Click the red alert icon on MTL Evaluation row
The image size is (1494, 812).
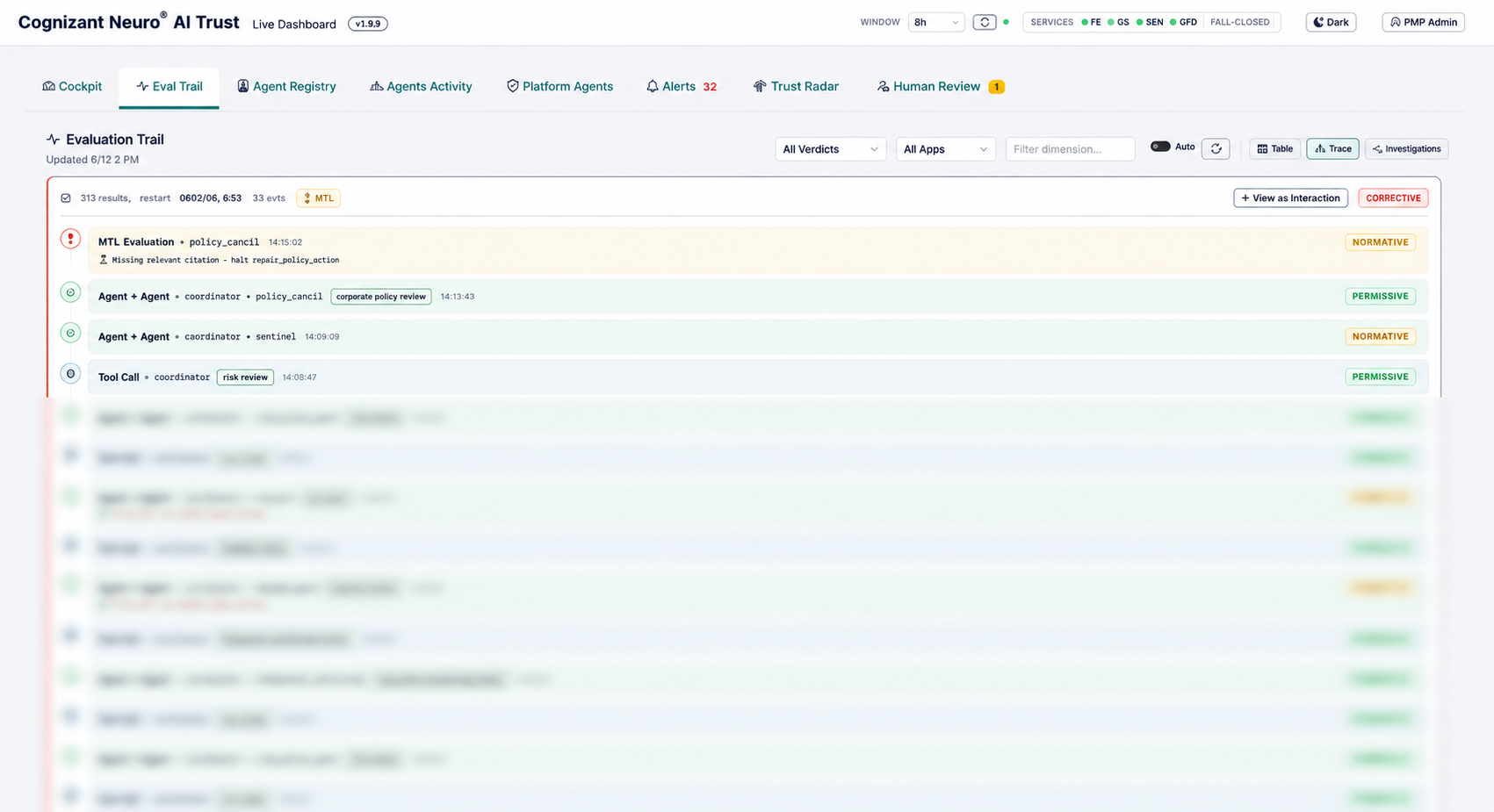click(70, 239)
